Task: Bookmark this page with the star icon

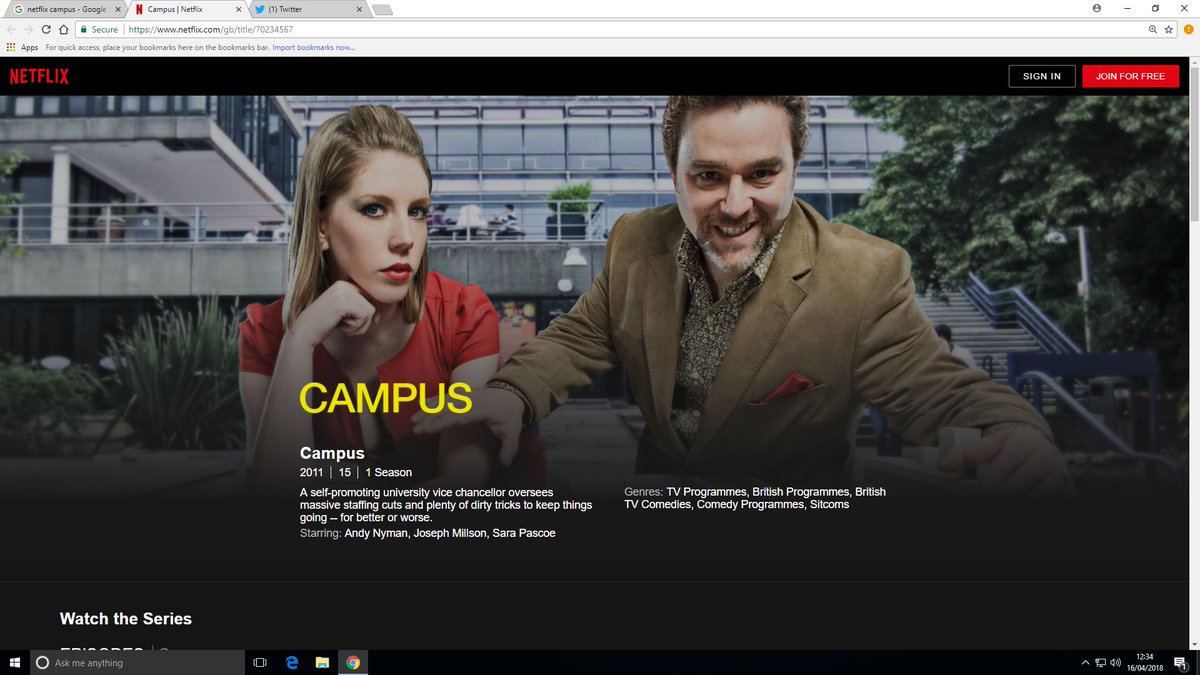Action: point(1168,29)
